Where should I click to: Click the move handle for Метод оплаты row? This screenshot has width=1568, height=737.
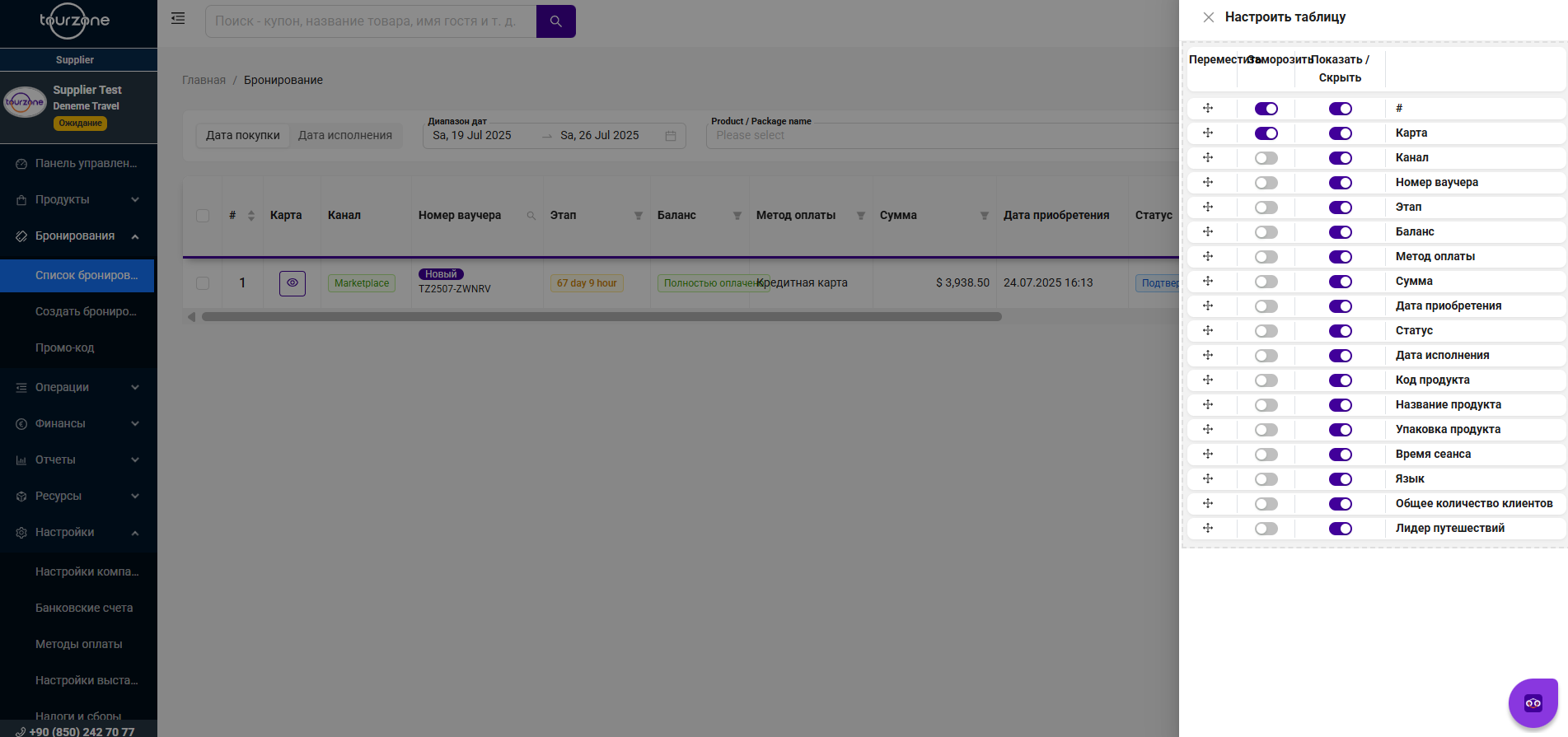tap(1208, 257)
